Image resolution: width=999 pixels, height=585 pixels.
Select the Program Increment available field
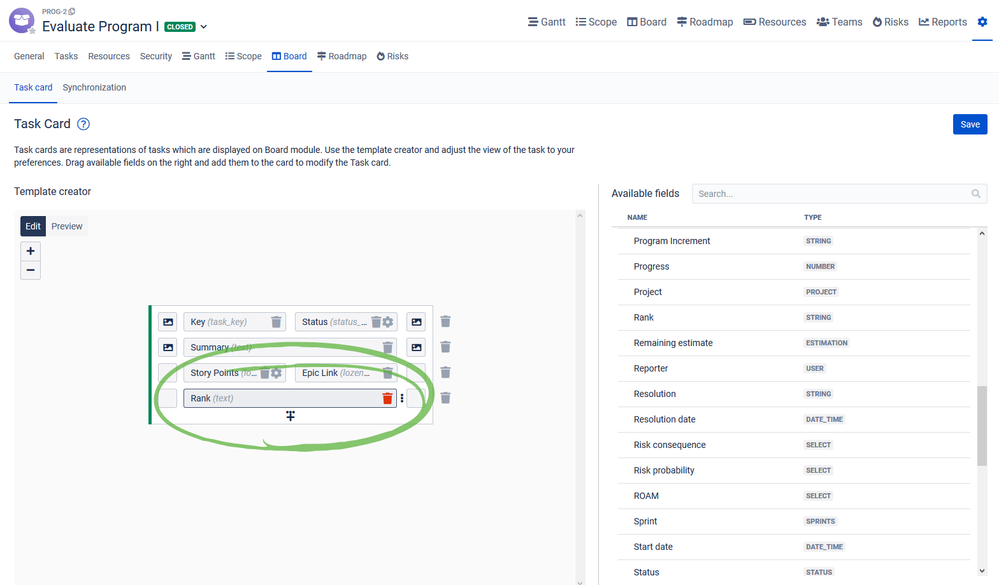[794, 241]
